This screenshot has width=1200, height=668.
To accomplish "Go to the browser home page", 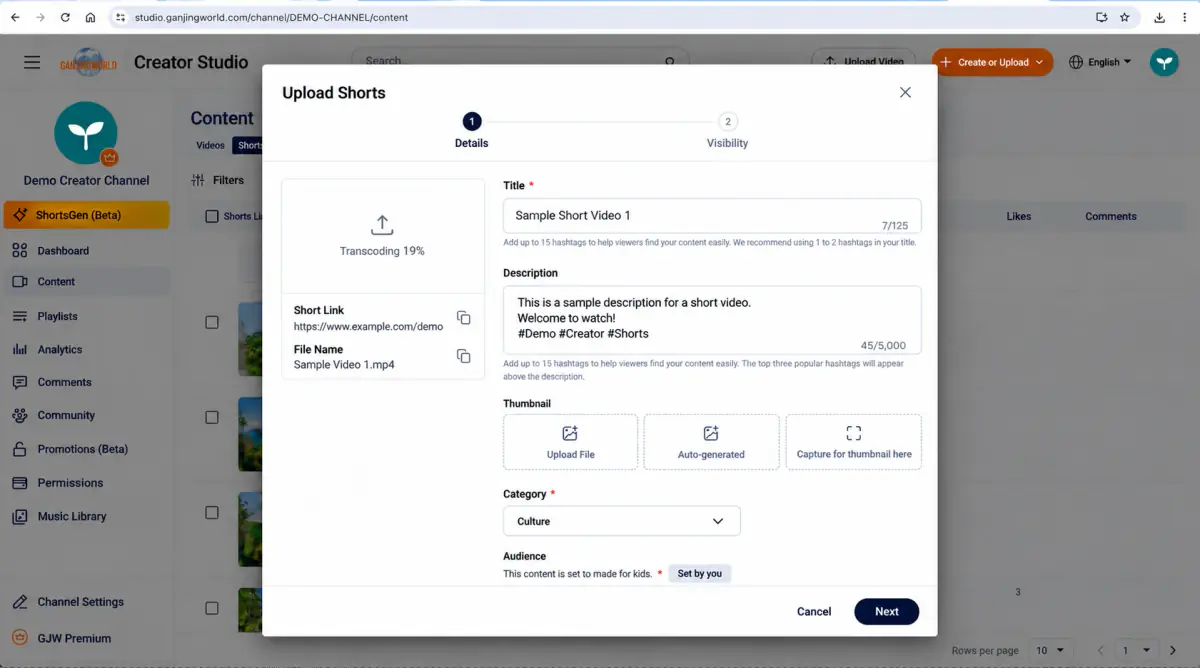I will pyautogui.click(x=90, y=17).
